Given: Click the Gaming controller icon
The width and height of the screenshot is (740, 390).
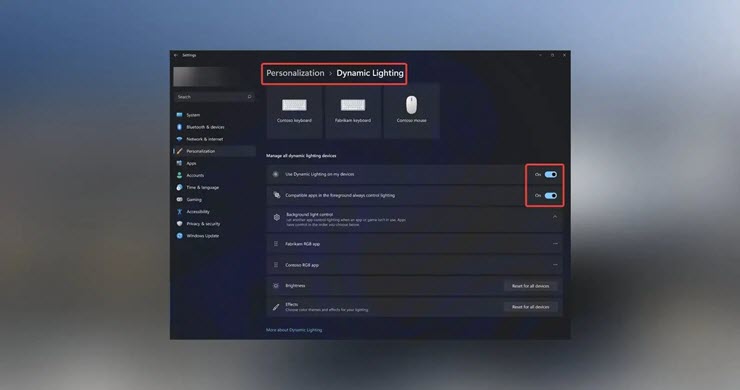Looking at the screenshot, I should coord(179,199).
